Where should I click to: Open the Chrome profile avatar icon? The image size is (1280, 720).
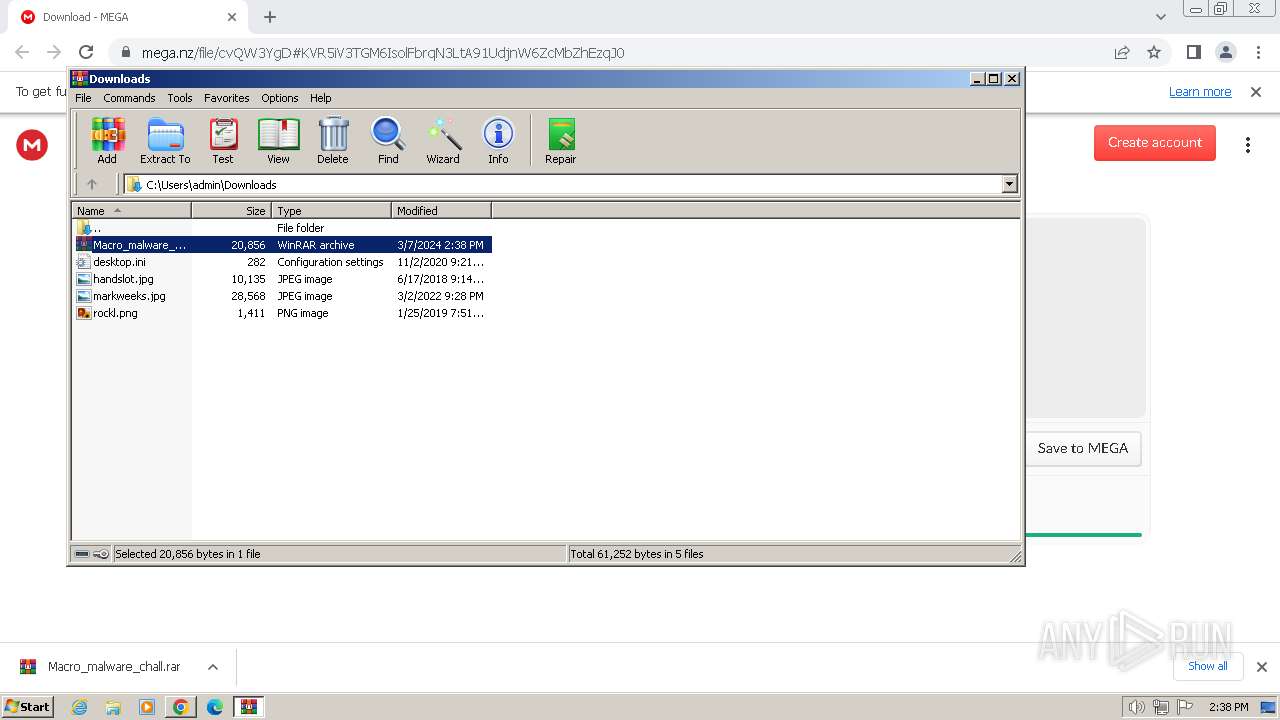coord(1226,52)
